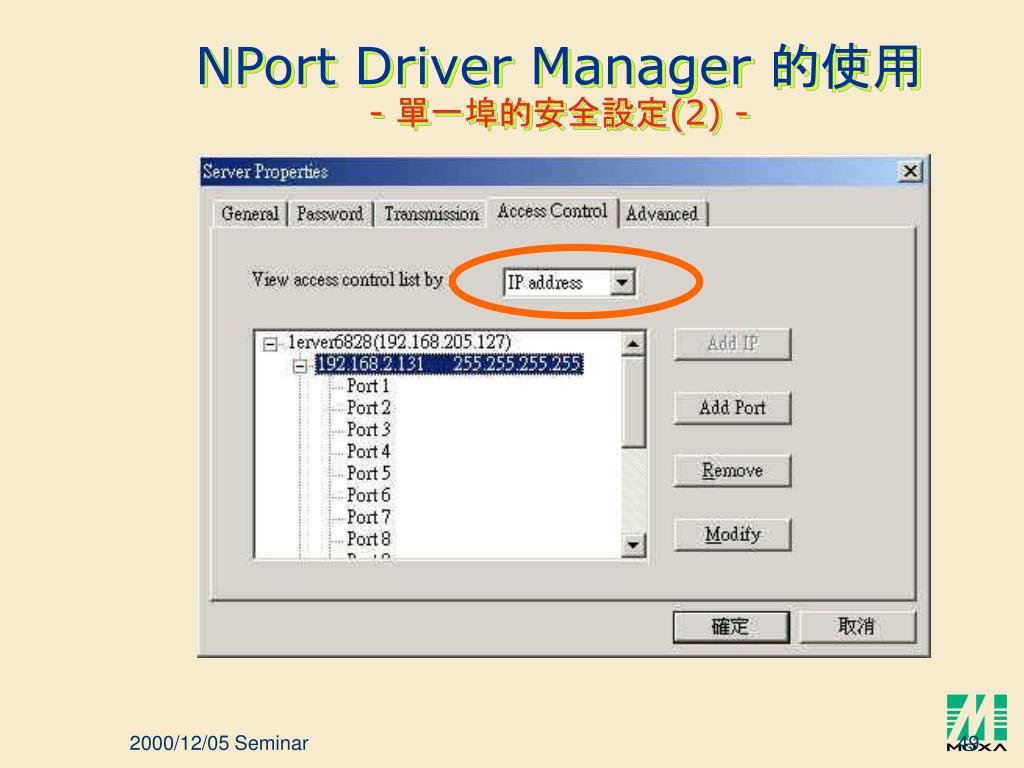Select the 192.168.2.131 255.255.255.255 entry
Viewport: 1024px width, 768px height.
pos(449,364)
